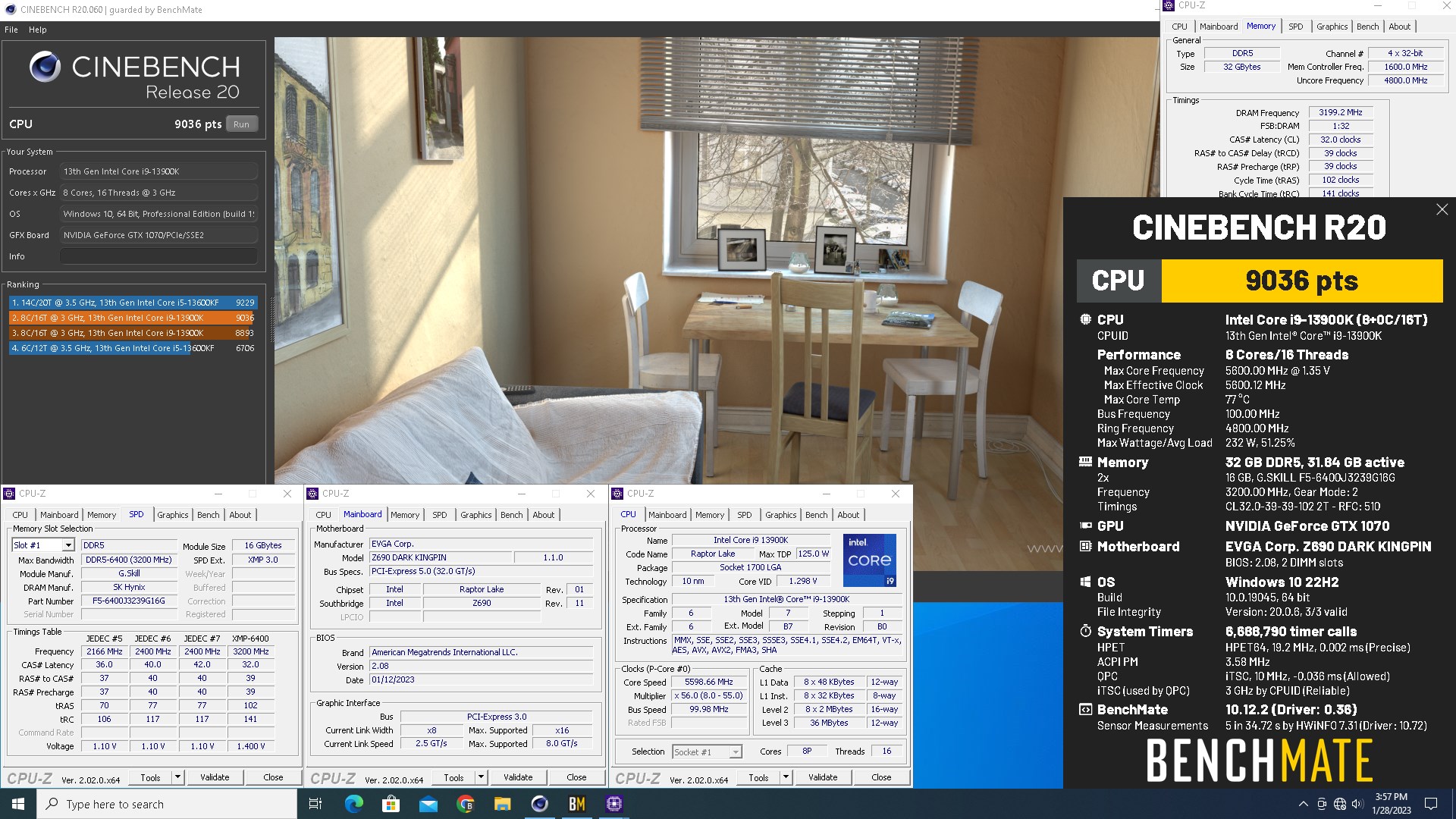The height and width of the screenshot is (819, 1456).
Task: Click Memory icon in BenchMate panel
Action: pyautogui.click(x=1085, y=462)
